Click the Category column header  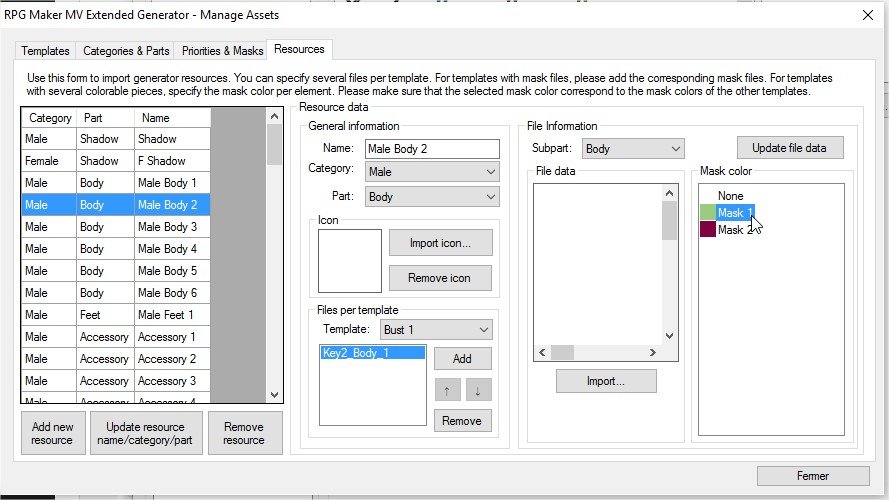[x=49, y=118]
